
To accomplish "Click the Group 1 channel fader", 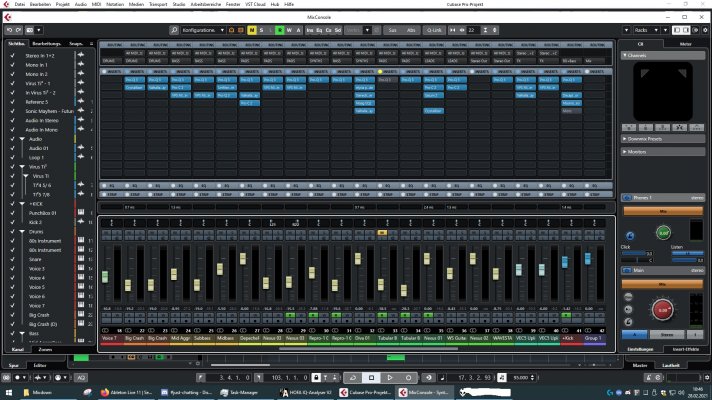I will 588,259.
